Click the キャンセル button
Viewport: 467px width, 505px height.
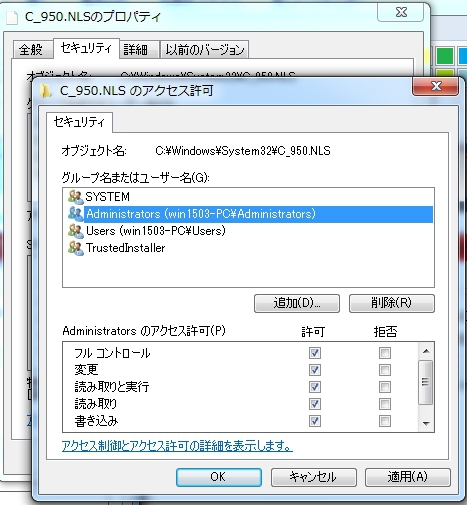coord(313,477)
